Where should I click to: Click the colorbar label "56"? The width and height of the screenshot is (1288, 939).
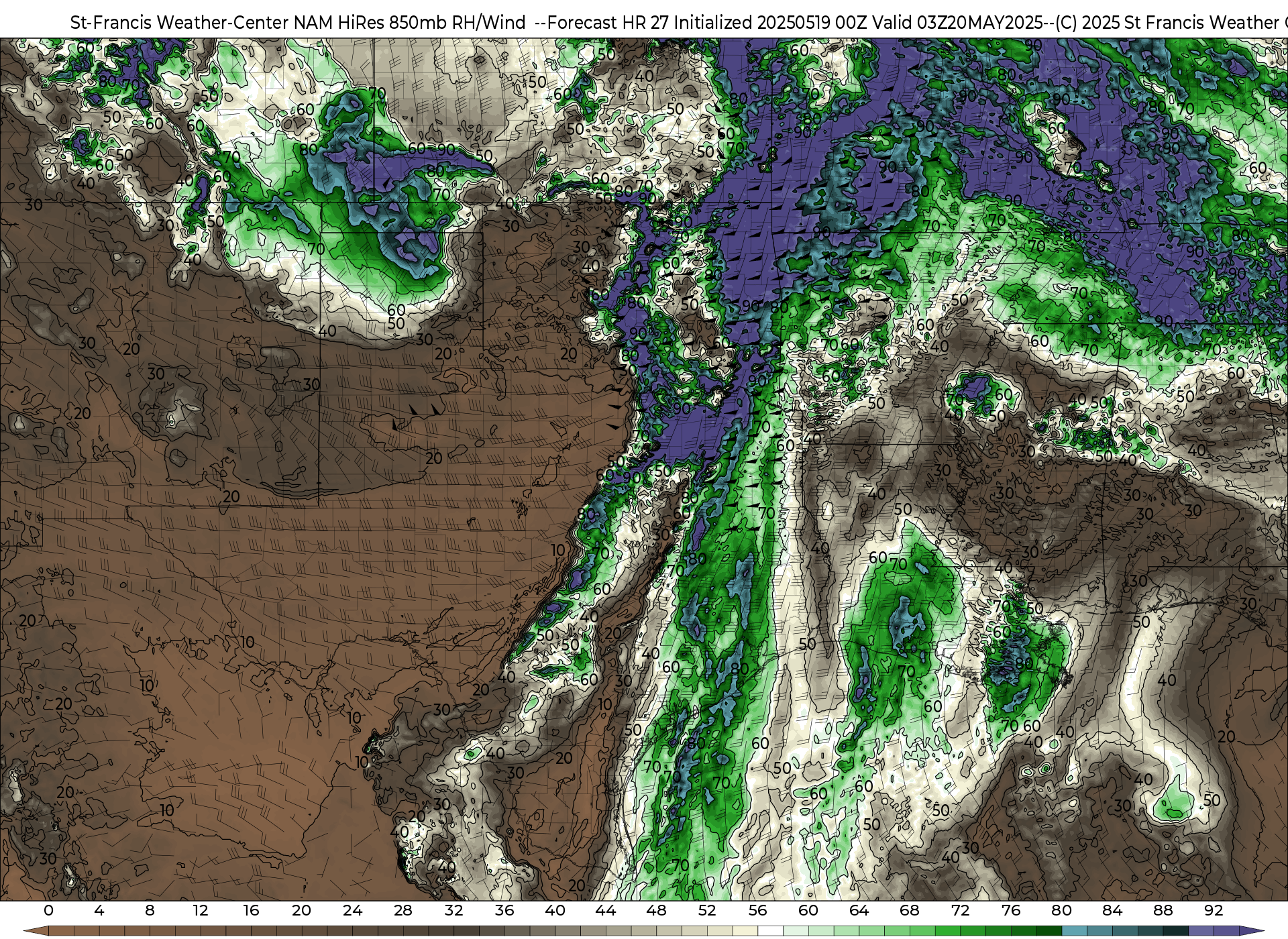[757, 910]
